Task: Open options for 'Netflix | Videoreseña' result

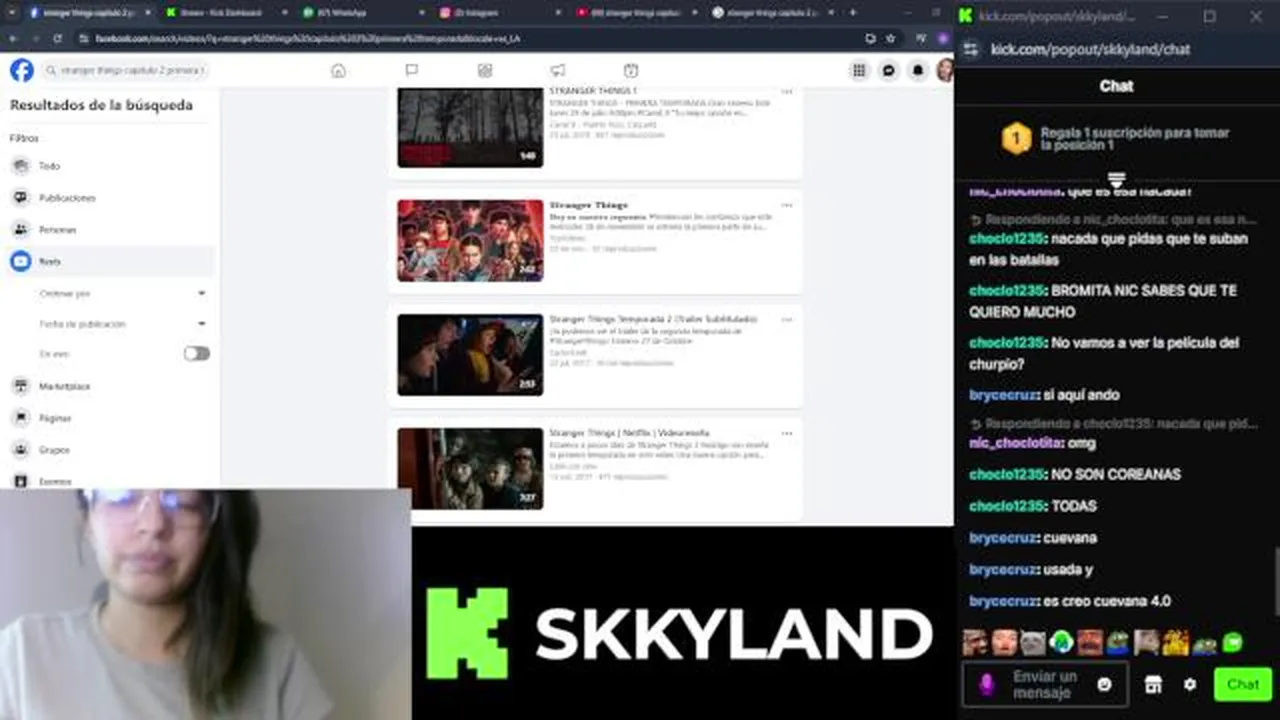Action: coord(787,434)
